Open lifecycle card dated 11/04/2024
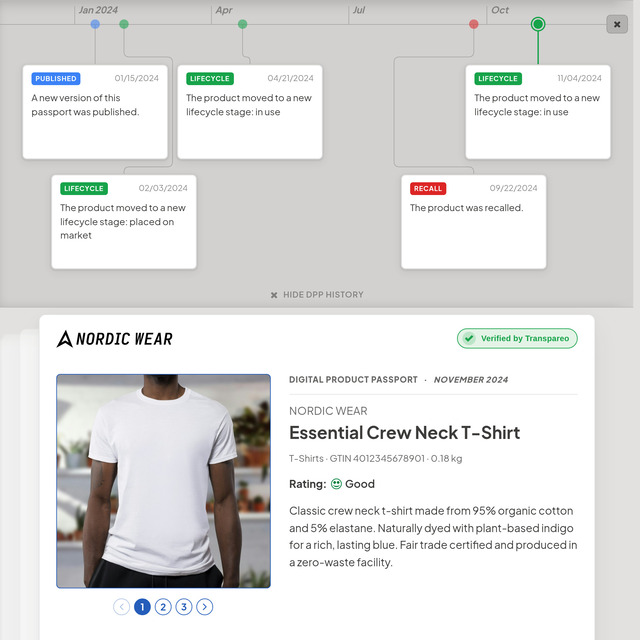Screen dimensions: 640x640 tap(538, 112)
